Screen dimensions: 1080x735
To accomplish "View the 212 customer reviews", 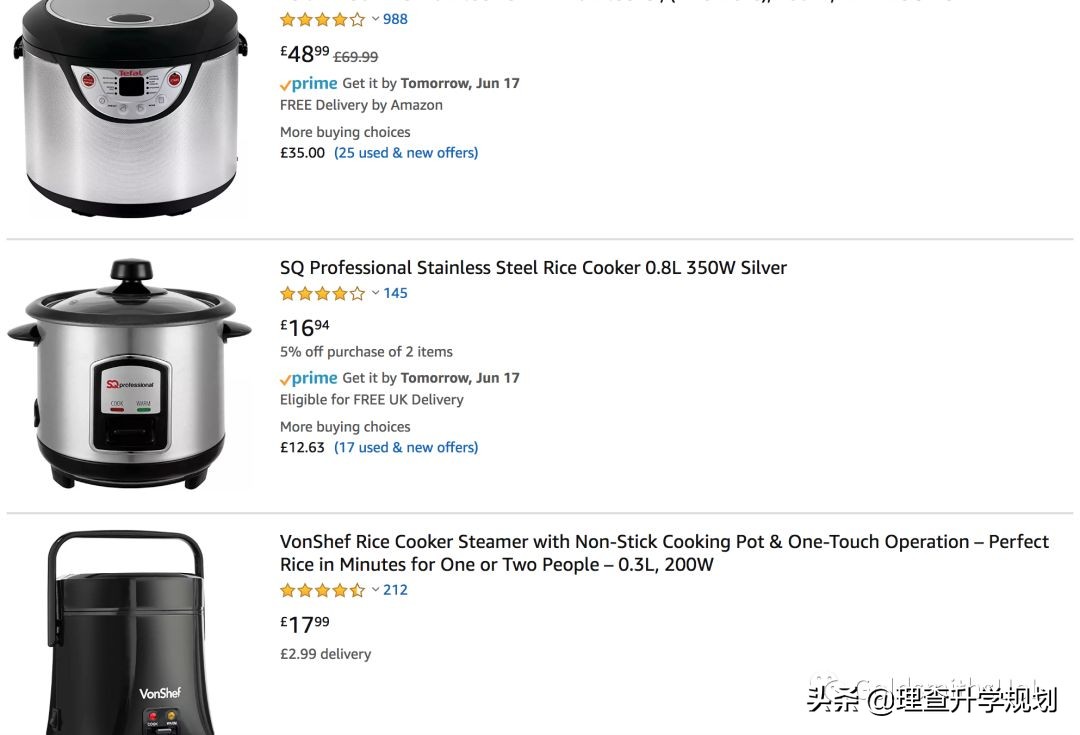I will [x=395, y=590].
